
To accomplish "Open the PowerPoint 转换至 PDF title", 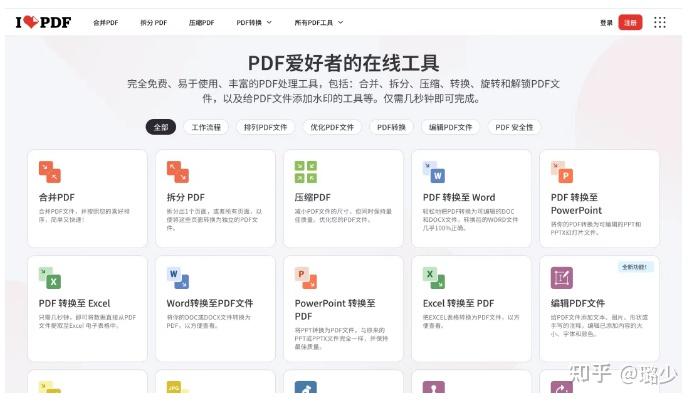I will coord(335,310).
